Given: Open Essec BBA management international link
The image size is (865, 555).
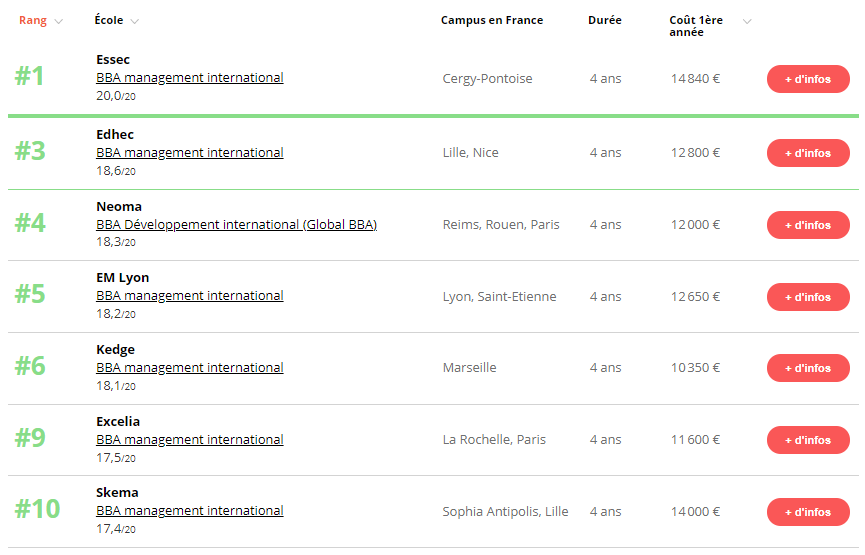Looking at the screenshot, I should pyautogui.click(x=190, y=78).
